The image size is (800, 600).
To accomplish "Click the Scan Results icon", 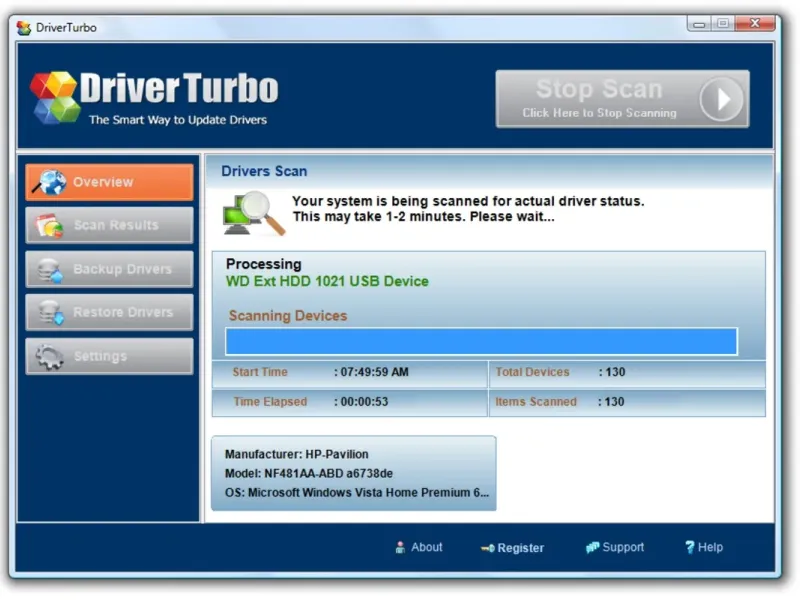I will [49, 226].
